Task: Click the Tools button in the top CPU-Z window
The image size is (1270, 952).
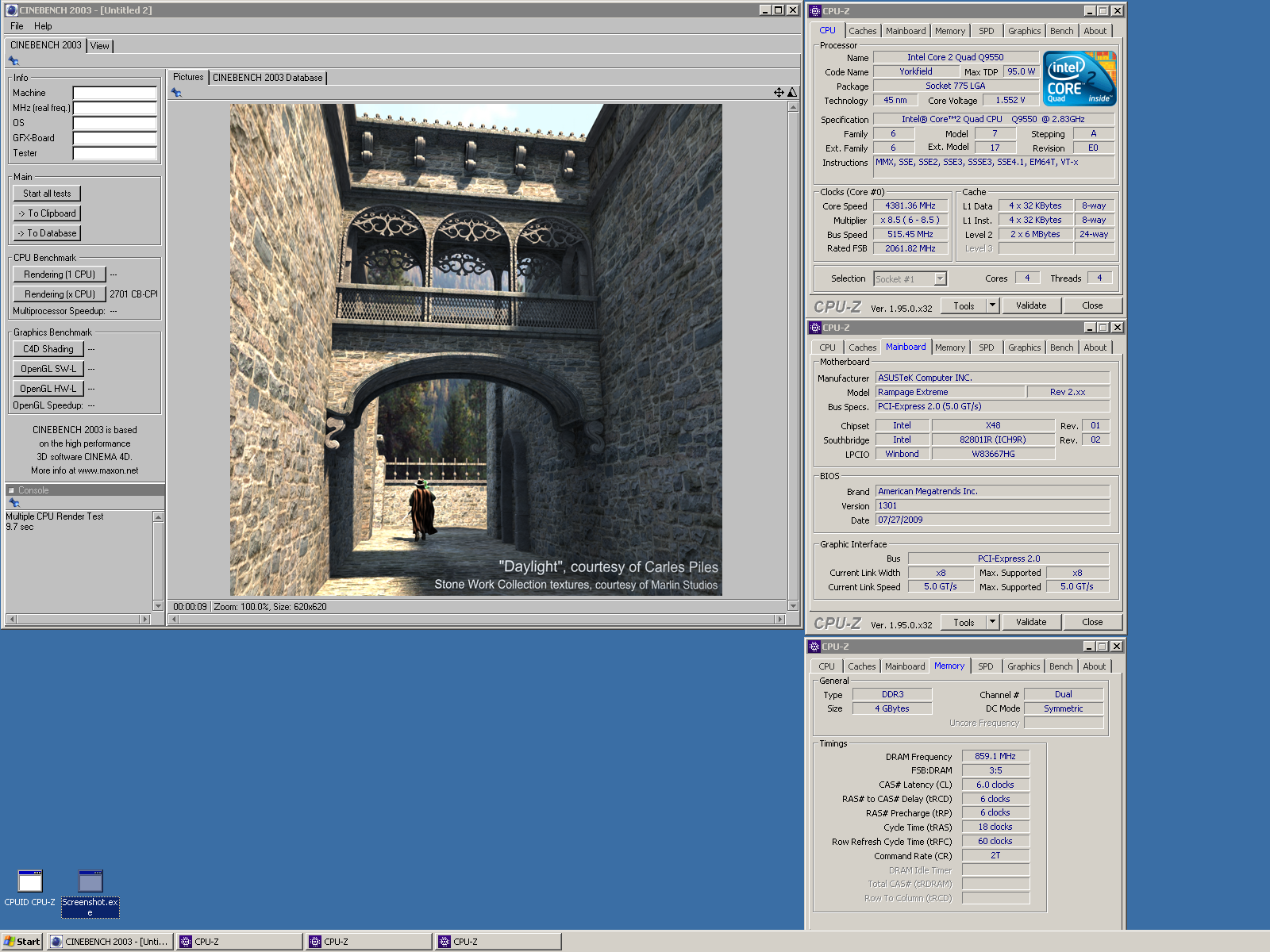Action: pyautogui.click(x=964, y=305)
